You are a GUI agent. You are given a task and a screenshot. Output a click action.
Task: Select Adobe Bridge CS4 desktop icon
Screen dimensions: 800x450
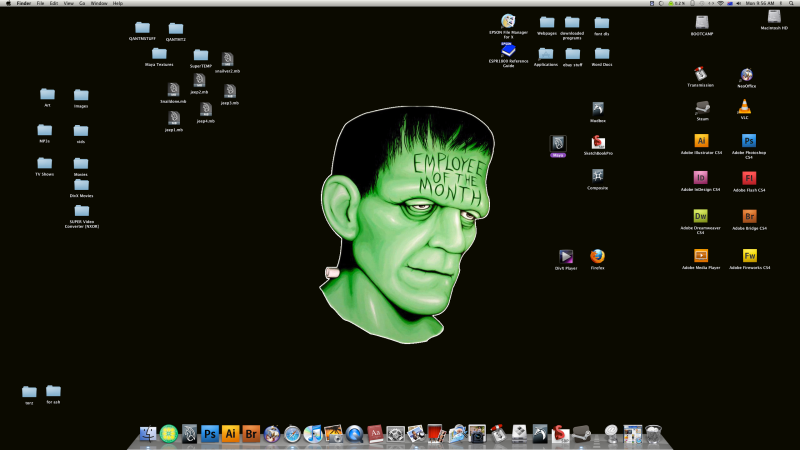point(749,216)
